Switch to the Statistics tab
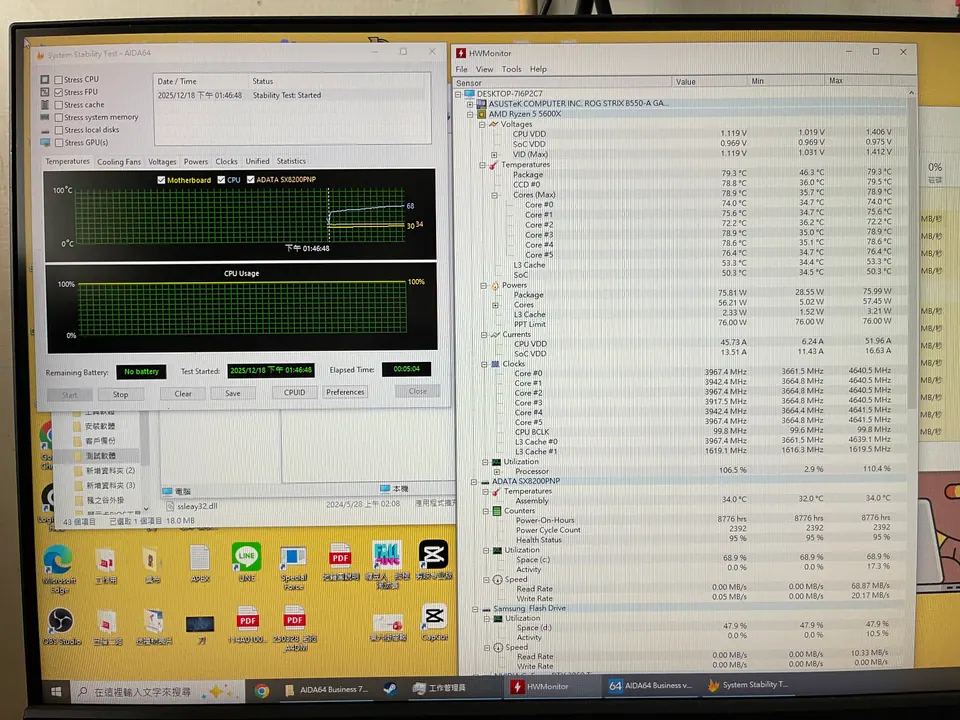This screenshot has height=720, width=960. (x=291, y=161)
